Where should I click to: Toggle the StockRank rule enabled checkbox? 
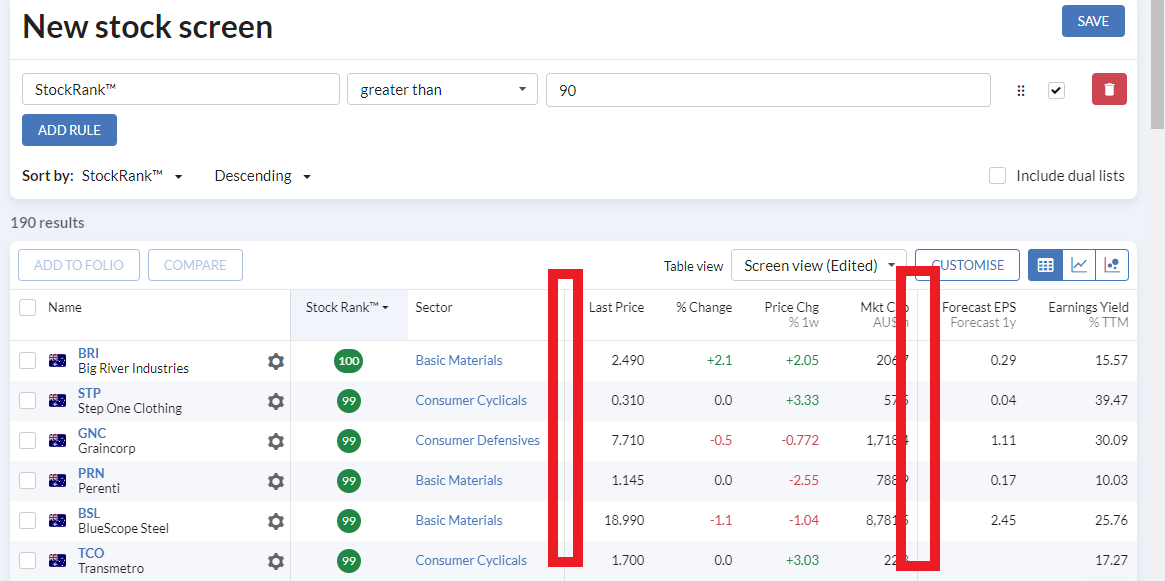pyautogui.click(x=1057, y=91)
